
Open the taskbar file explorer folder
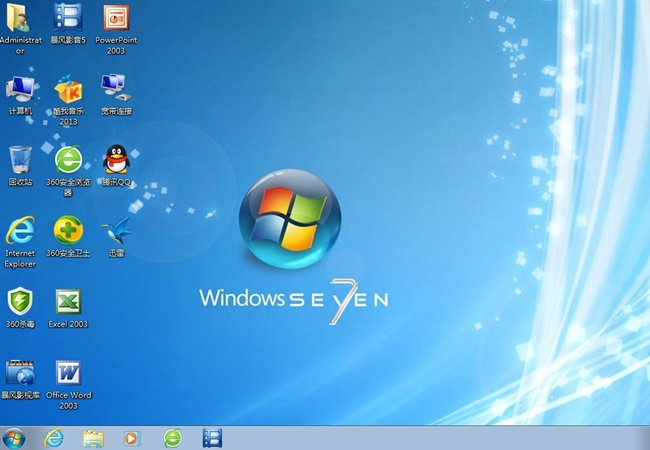pyautogui.click(x=94, y=439)
